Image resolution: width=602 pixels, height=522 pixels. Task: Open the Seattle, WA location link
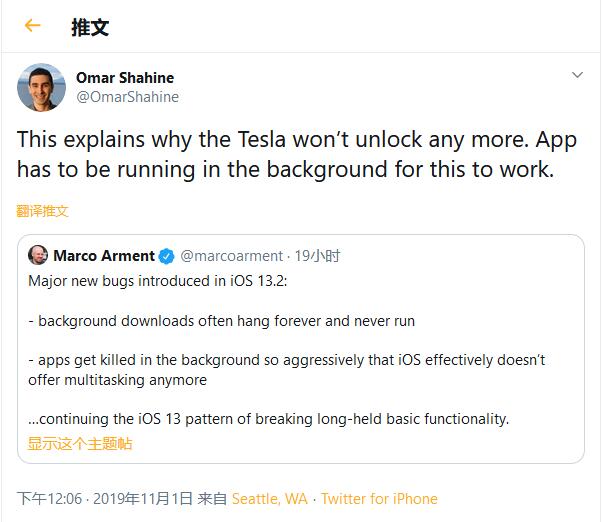coord(270,498)
